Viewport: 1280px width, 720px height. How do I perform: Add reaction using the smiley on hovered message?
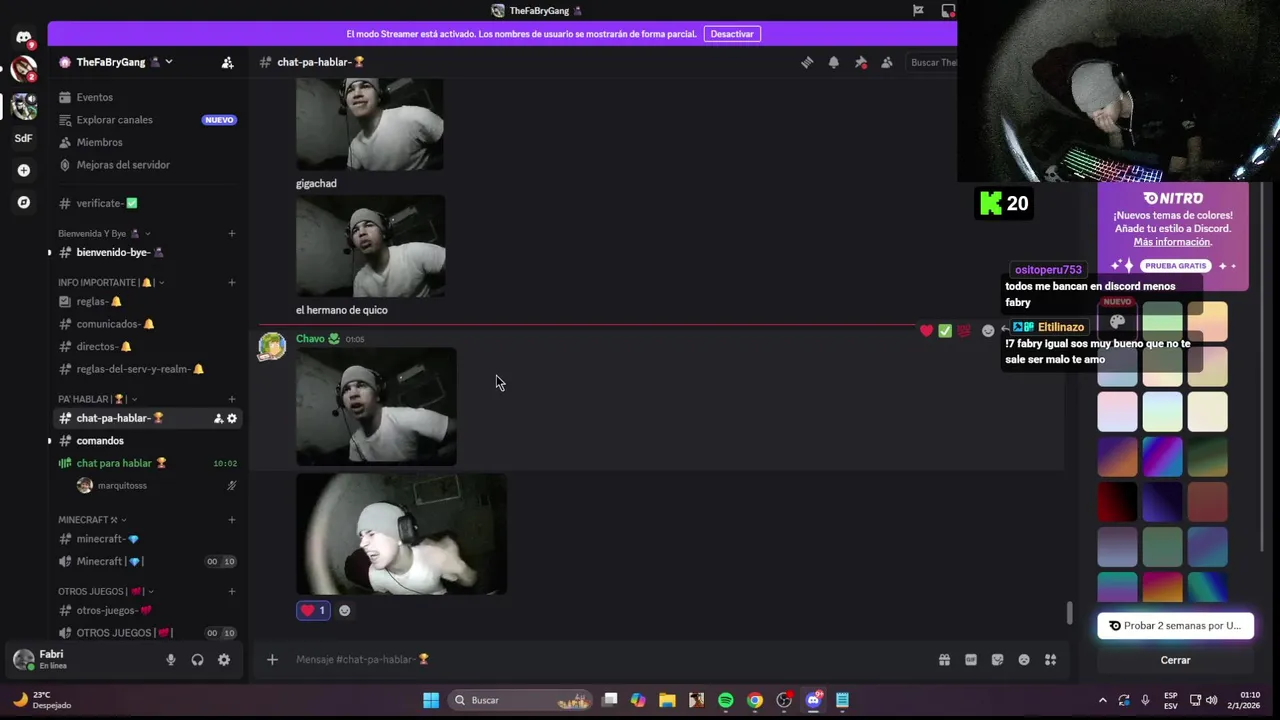(988, 330)
